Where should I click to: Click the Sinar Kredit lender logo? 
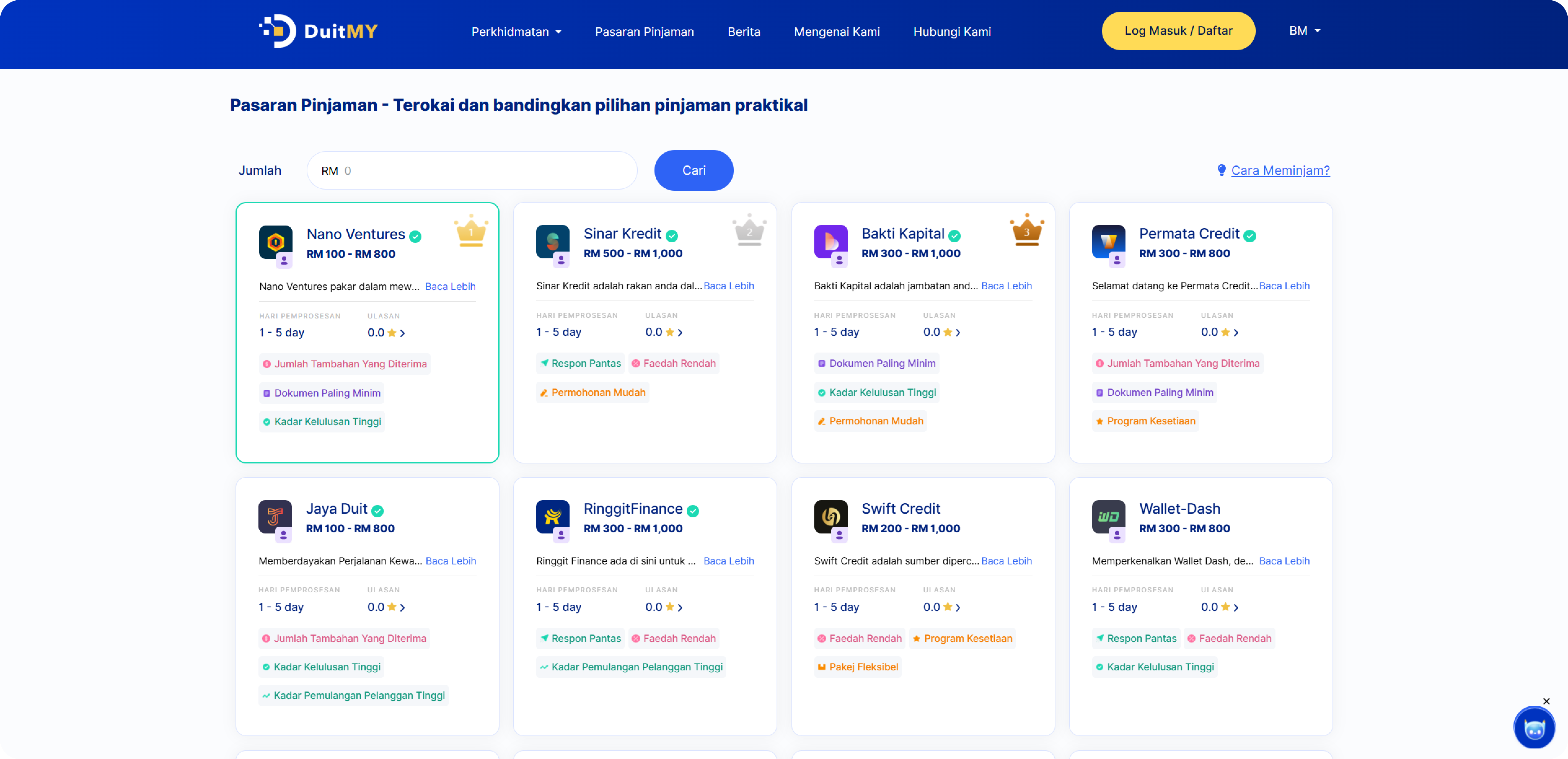click(x=552, y=242)
